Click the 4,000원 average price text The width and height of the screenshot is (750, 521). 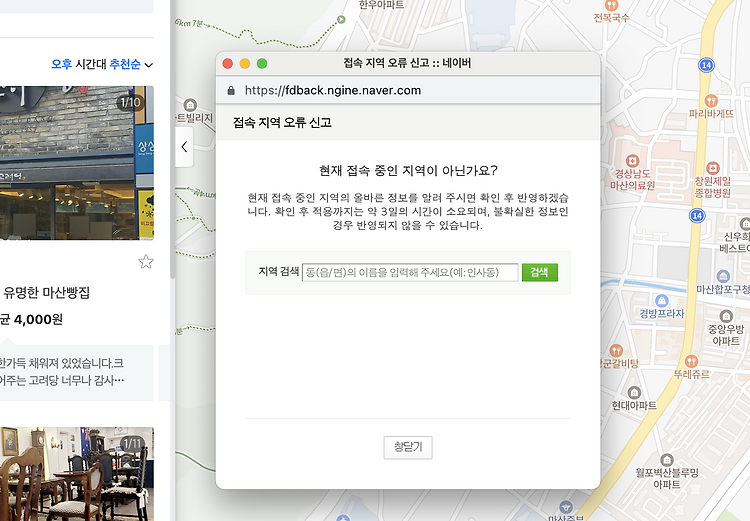click(38, 320)
